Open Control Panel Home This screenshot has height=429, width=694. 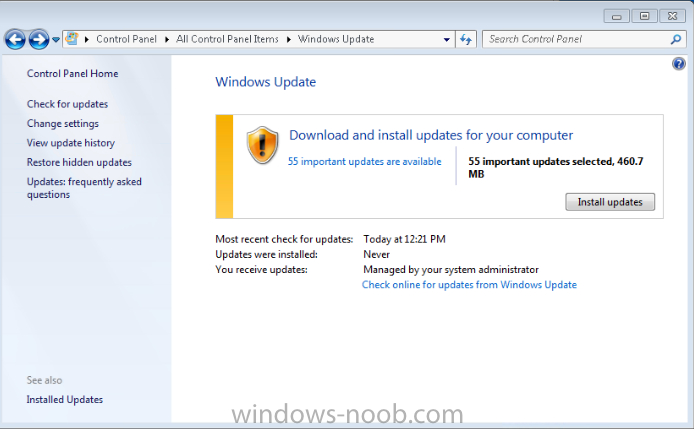pos(73,73)
